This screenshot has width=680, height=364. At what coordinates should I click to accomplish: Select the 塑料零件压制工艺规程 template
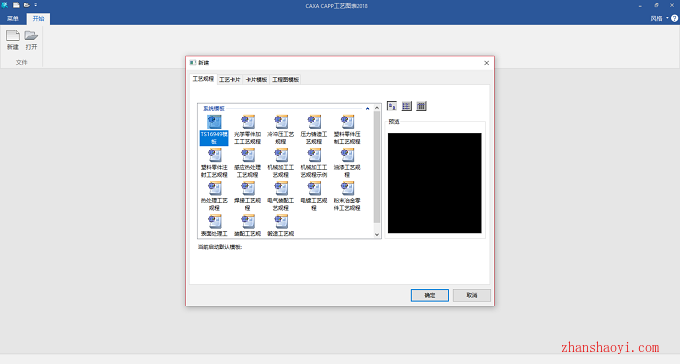(347, 130)
